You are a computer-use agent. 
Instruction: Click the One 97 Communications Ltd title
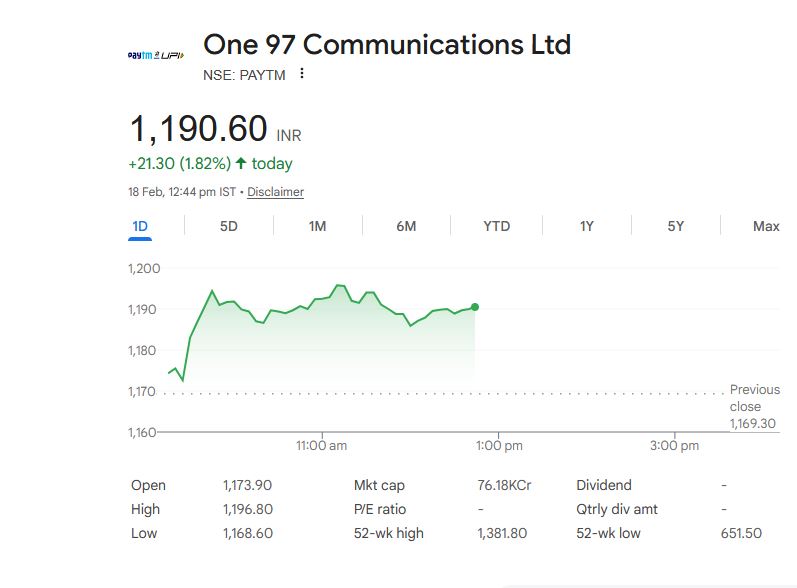click(387, 45)
